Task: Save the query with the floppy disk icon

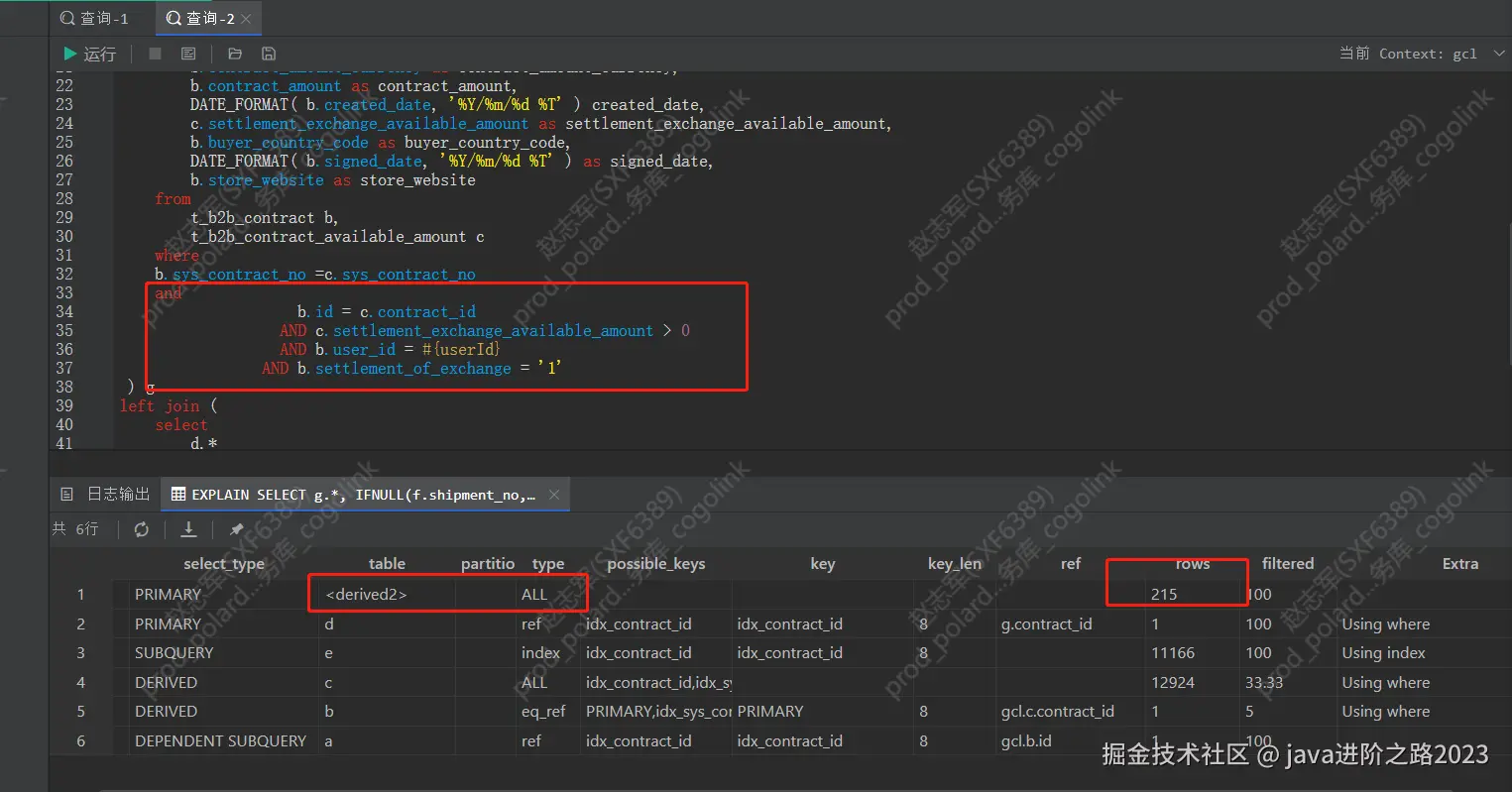Action: coord(269,54)
